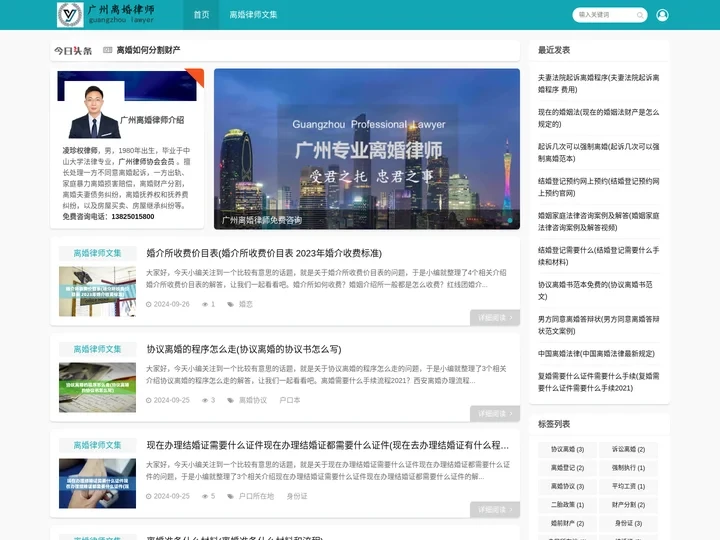Viewport: 720px width, 540px height.
Task: Select tag 平均工资 (1)
Action: pyautogui.click(x=628, y=486)
